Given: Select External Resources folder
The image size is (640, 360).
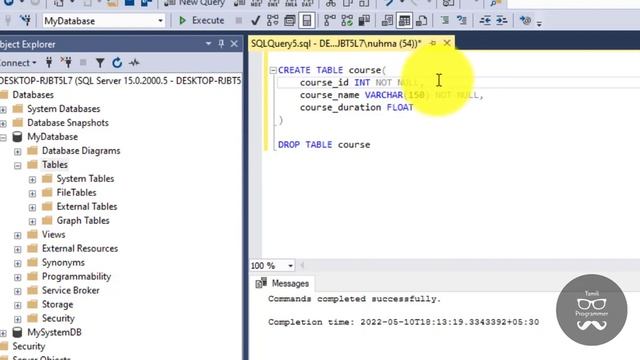Looking at the screenshot, I should 80,248.
